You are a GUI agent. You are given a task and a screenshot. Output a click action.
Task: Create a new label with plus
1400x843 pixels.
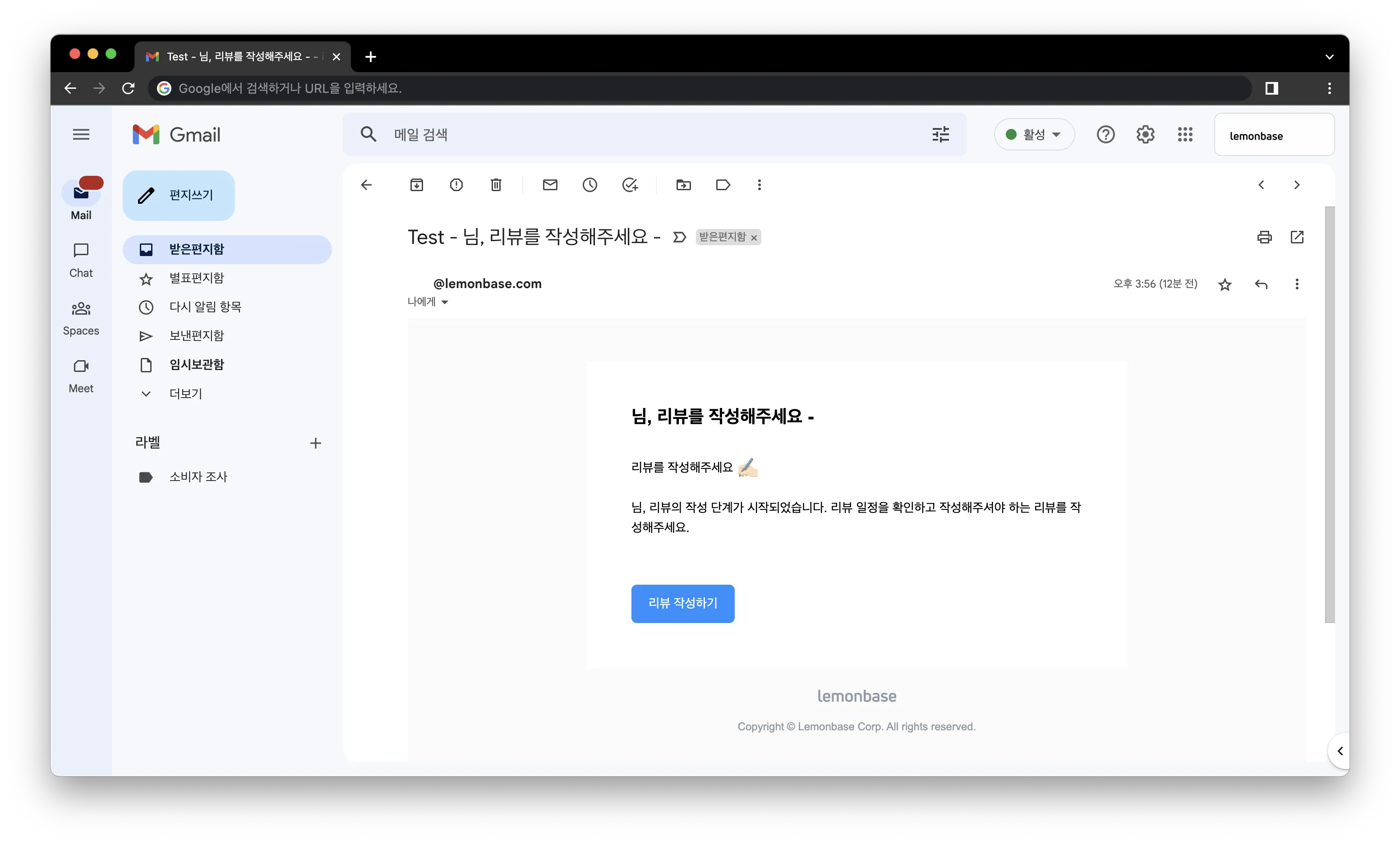pos(315,443)
